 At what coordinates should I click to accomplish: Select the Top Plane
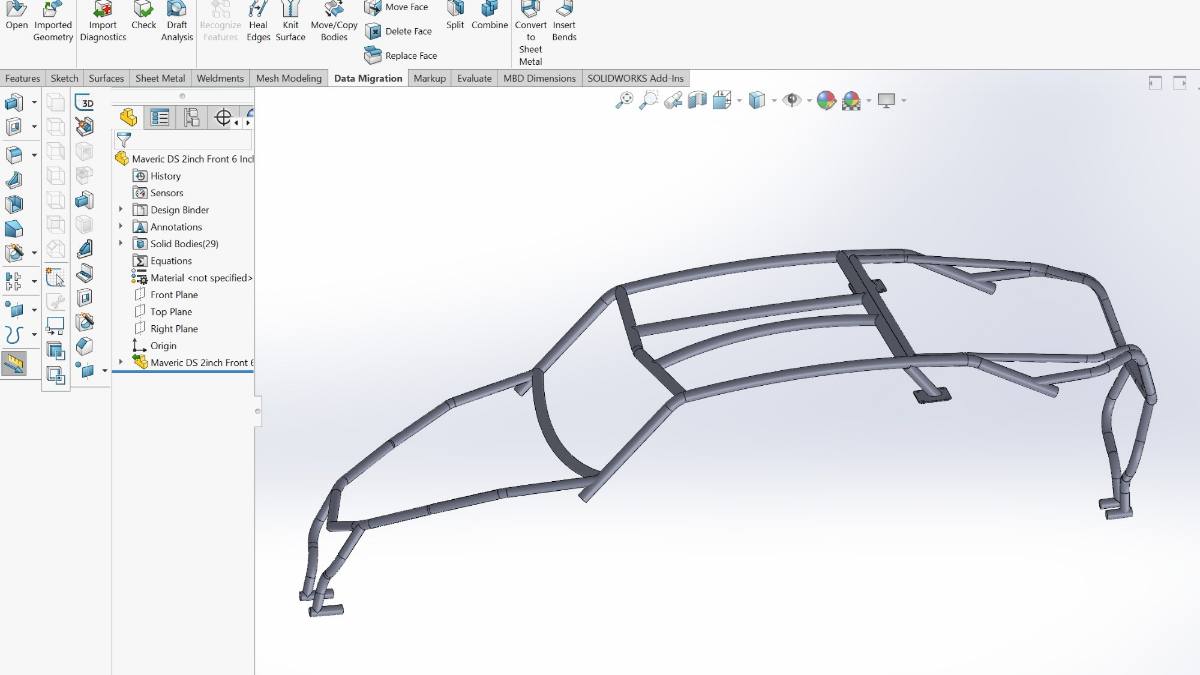pos(163,312)
